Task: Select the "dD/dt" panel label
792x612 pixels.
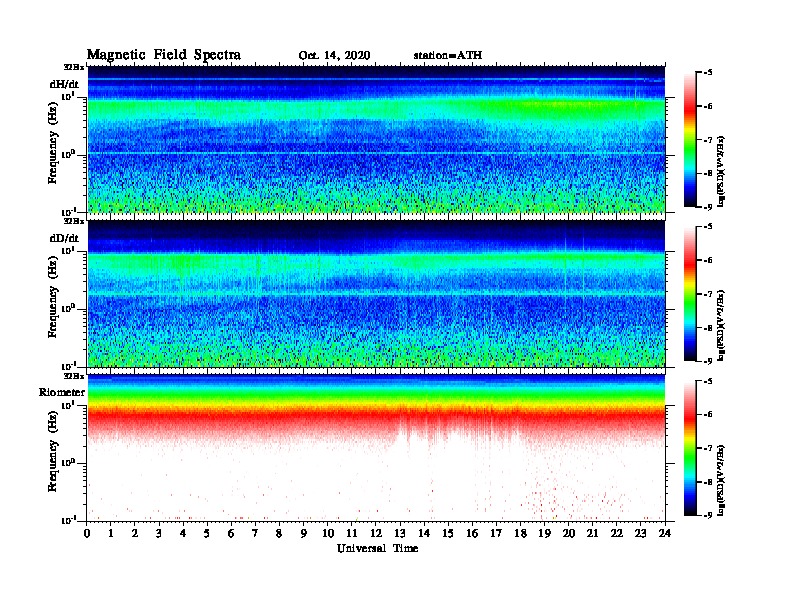Action: point(64,238)
